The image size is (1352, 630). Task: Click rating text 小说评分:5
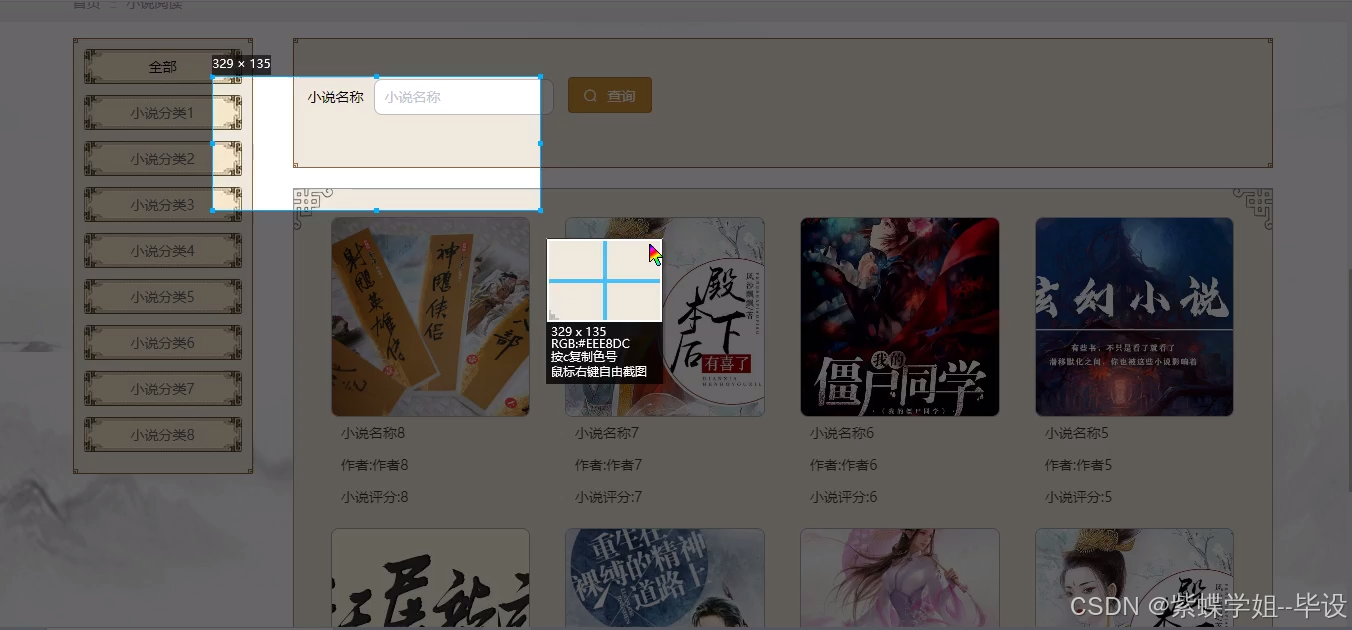click(x=1078, y=497)
